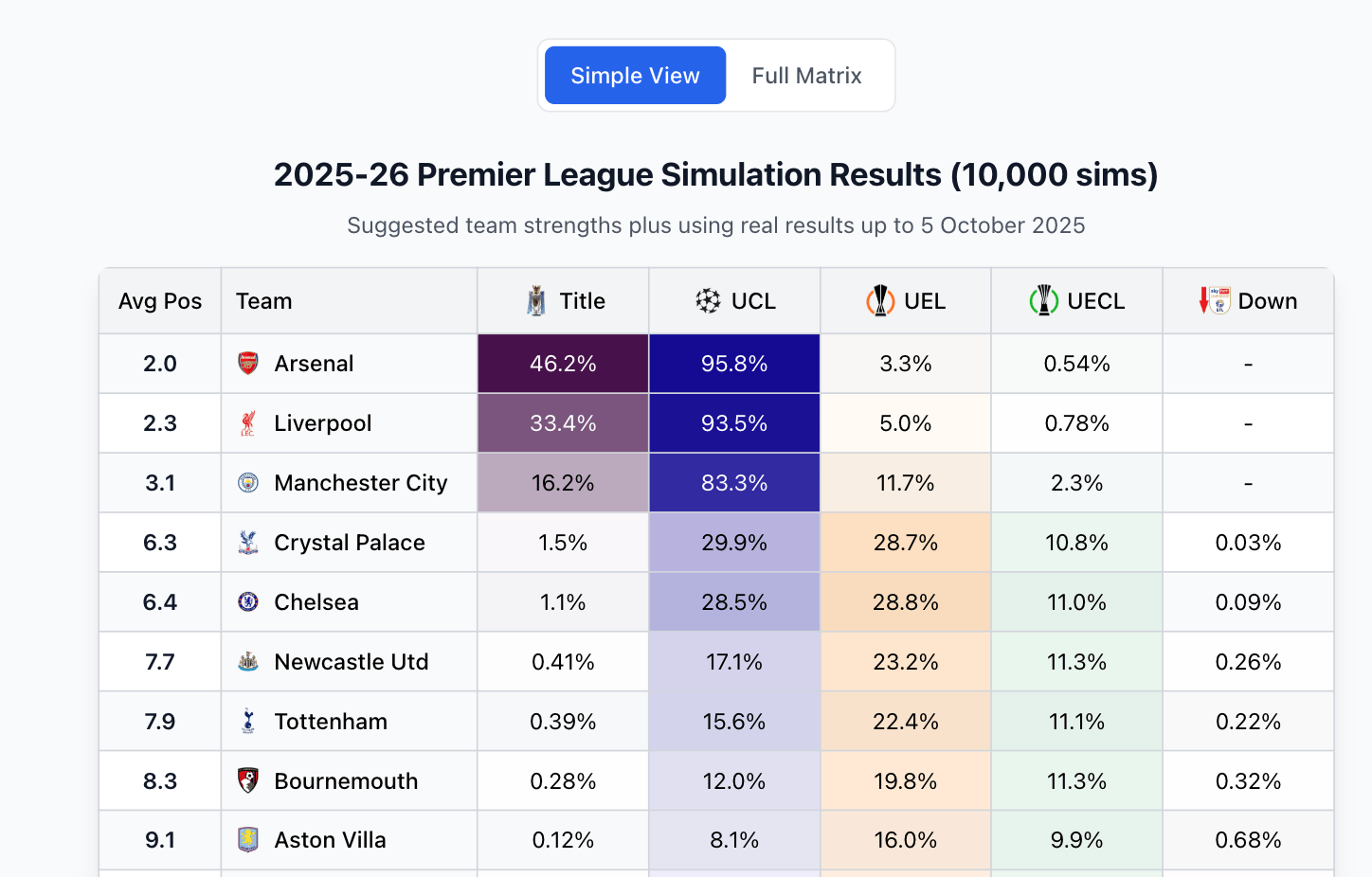Click the green UECL trophy icon
The image size is (1372, 877).
click(x=1043, y=301)
